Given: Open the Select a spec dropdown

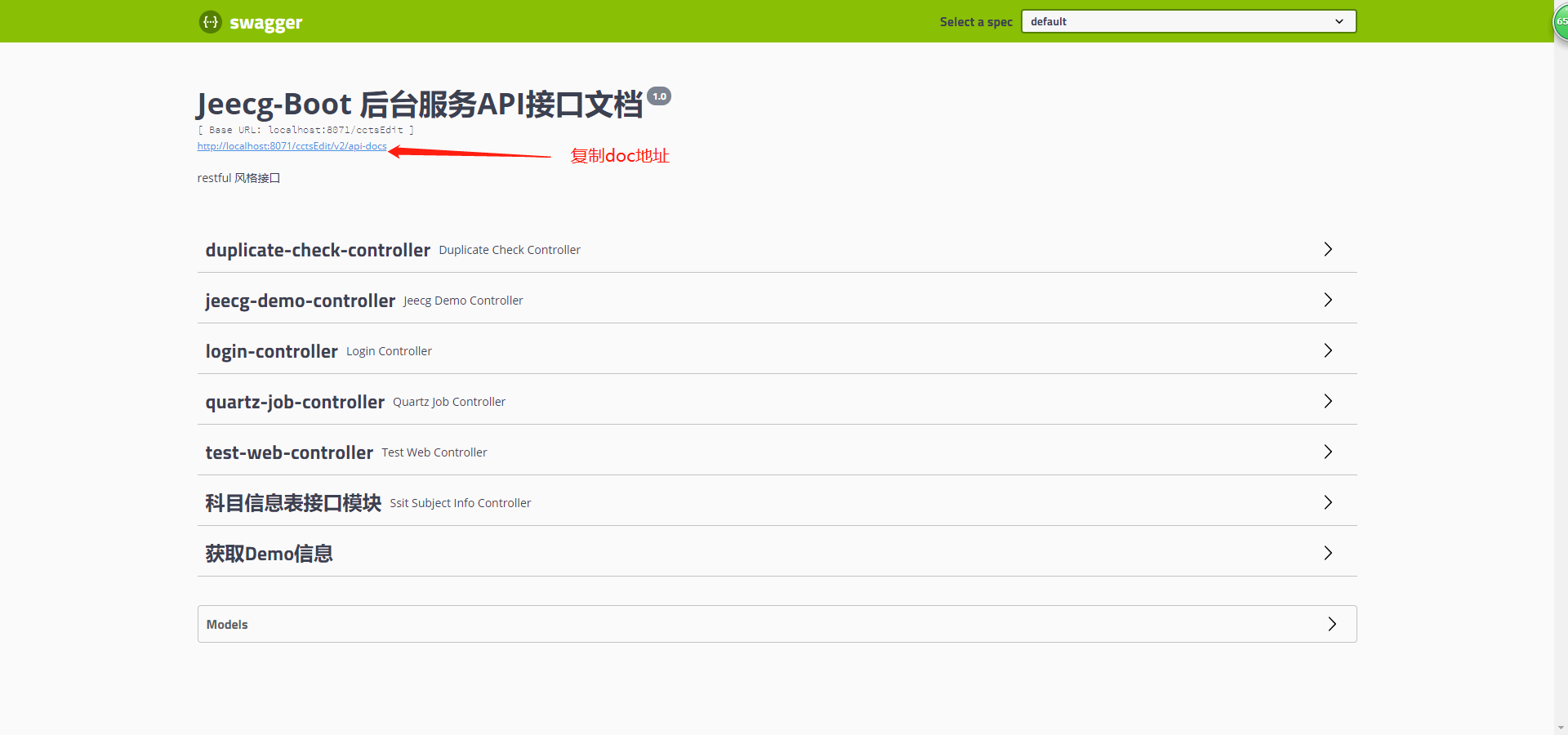Looking at the screenshot, I should click(x=1188, y=21).
